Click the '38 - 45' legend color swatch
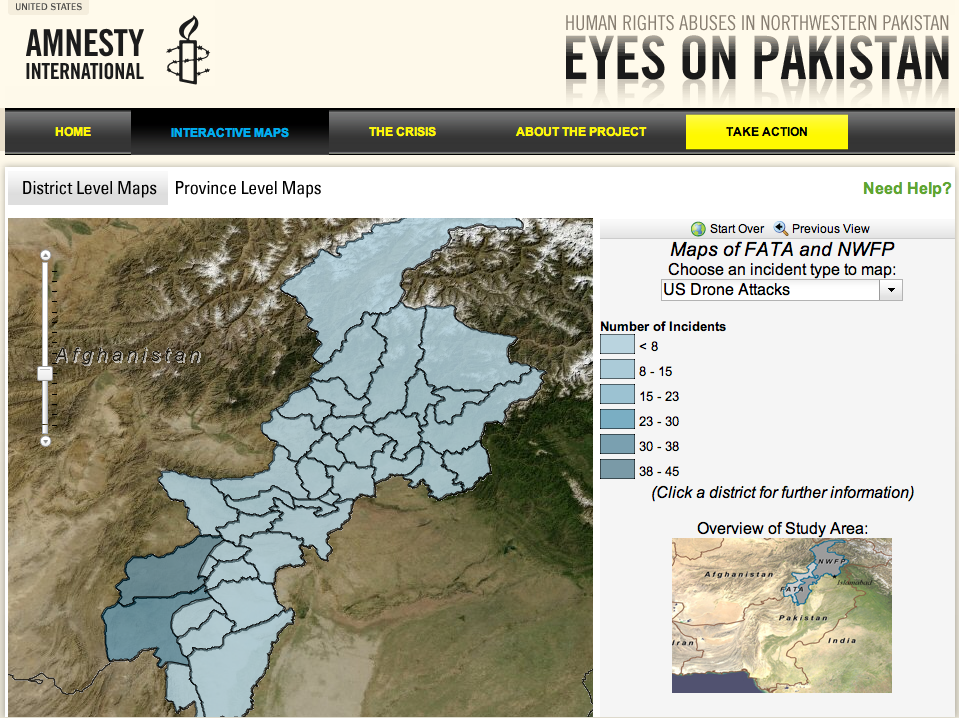This screenshot has height=718, width=959. (617, 471)
